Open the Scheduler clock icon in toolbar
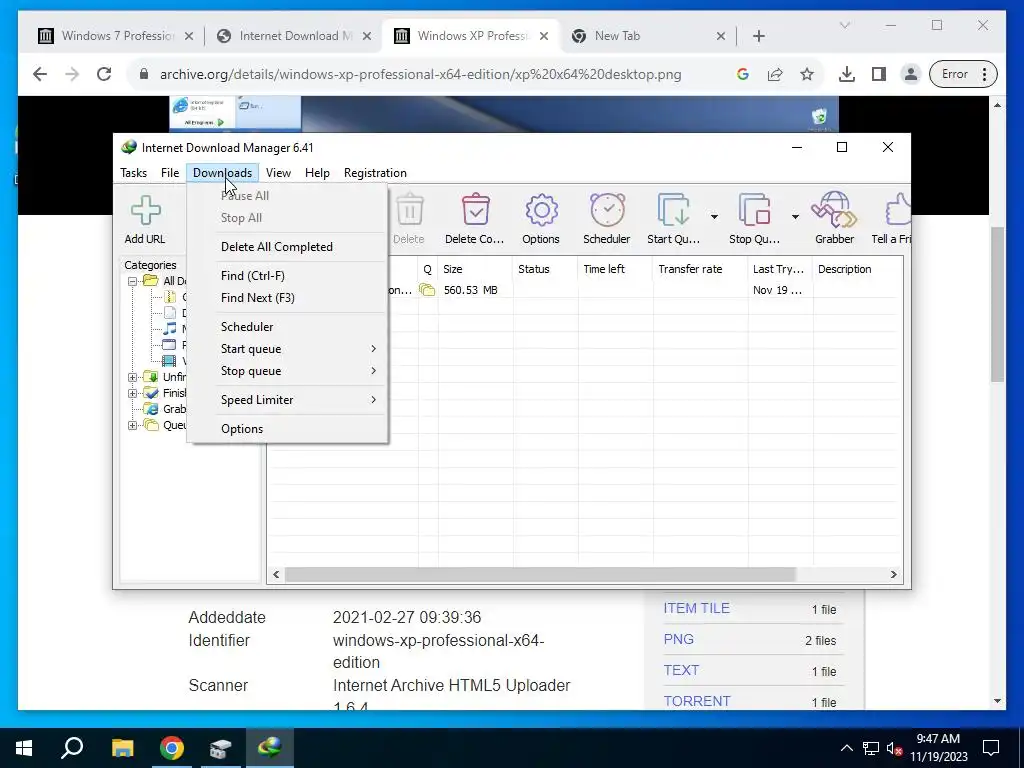 pyautogui.click(x=607, y=219)
